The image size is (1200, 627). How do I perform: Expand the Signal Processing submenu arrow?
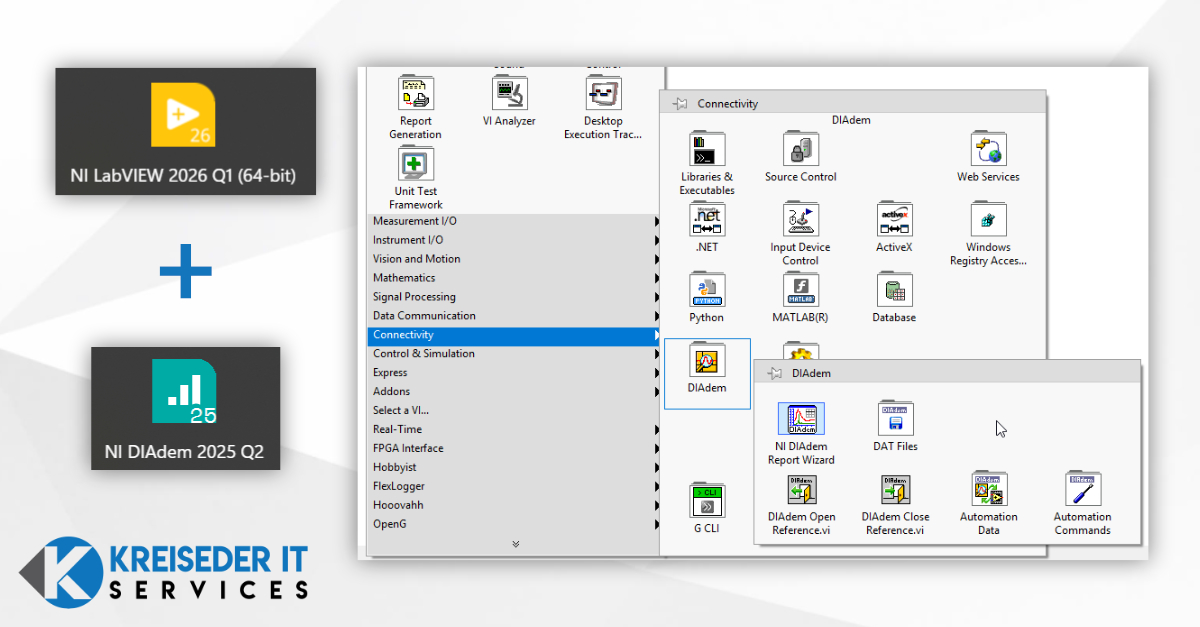pyautogui.click(x=657, y=297)
